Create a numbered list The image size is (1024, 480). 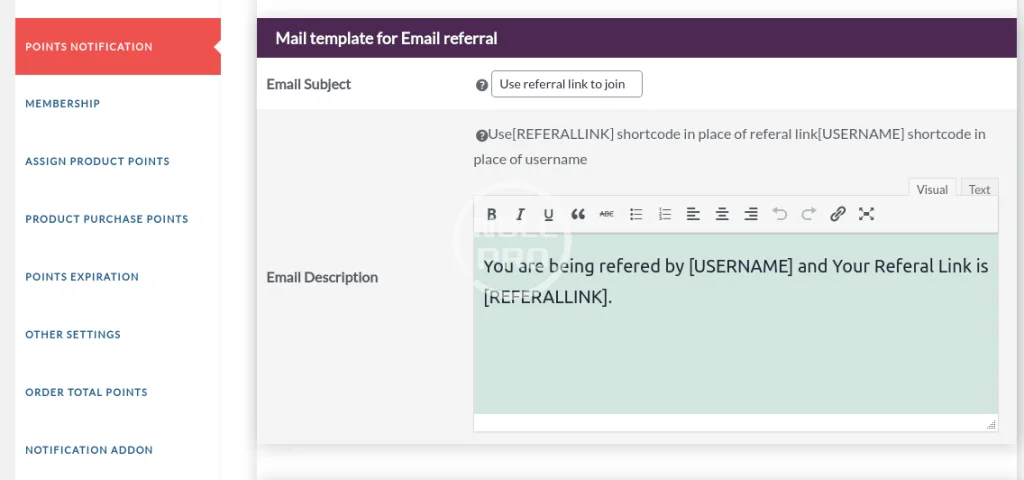pos(665,214)
